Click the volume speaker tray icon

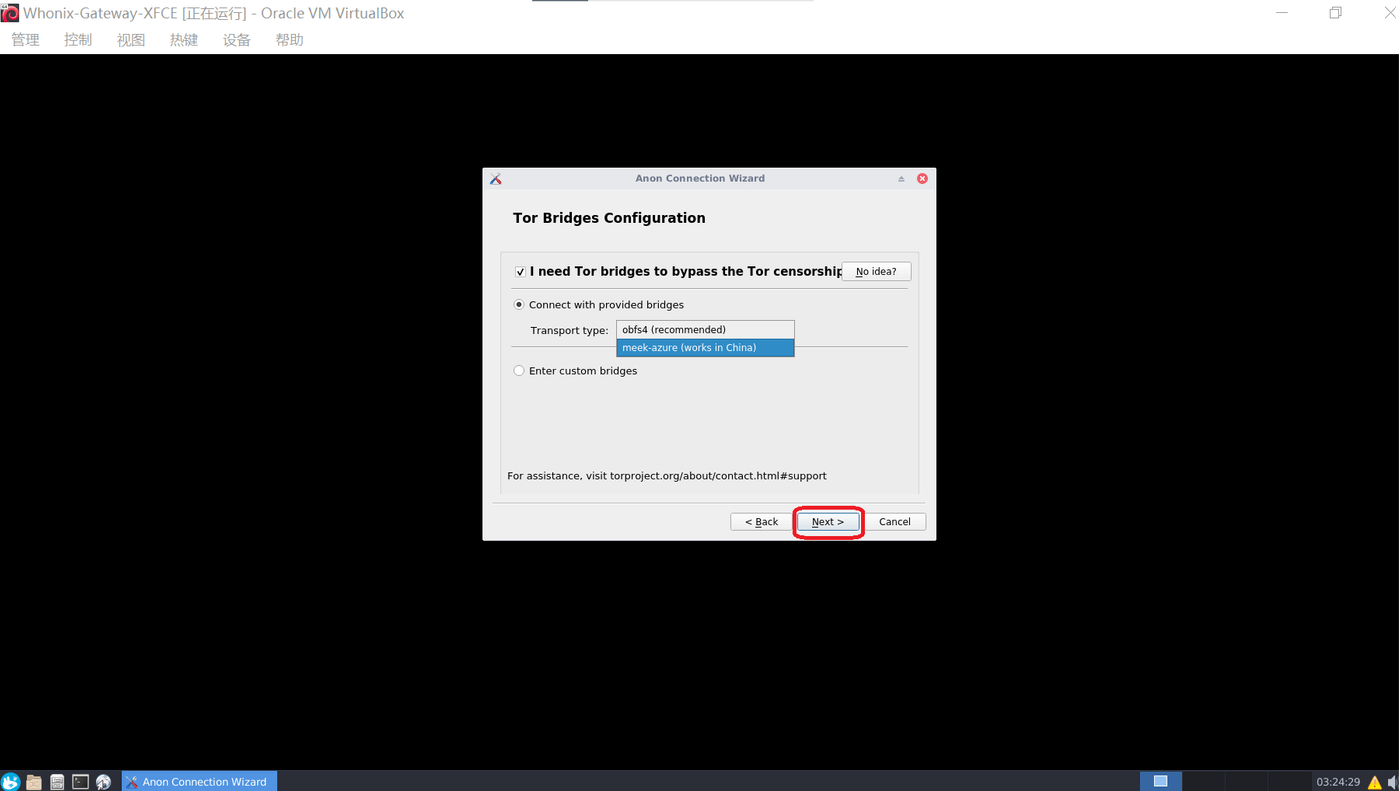pyautogui.click(x=1392, y=782)
